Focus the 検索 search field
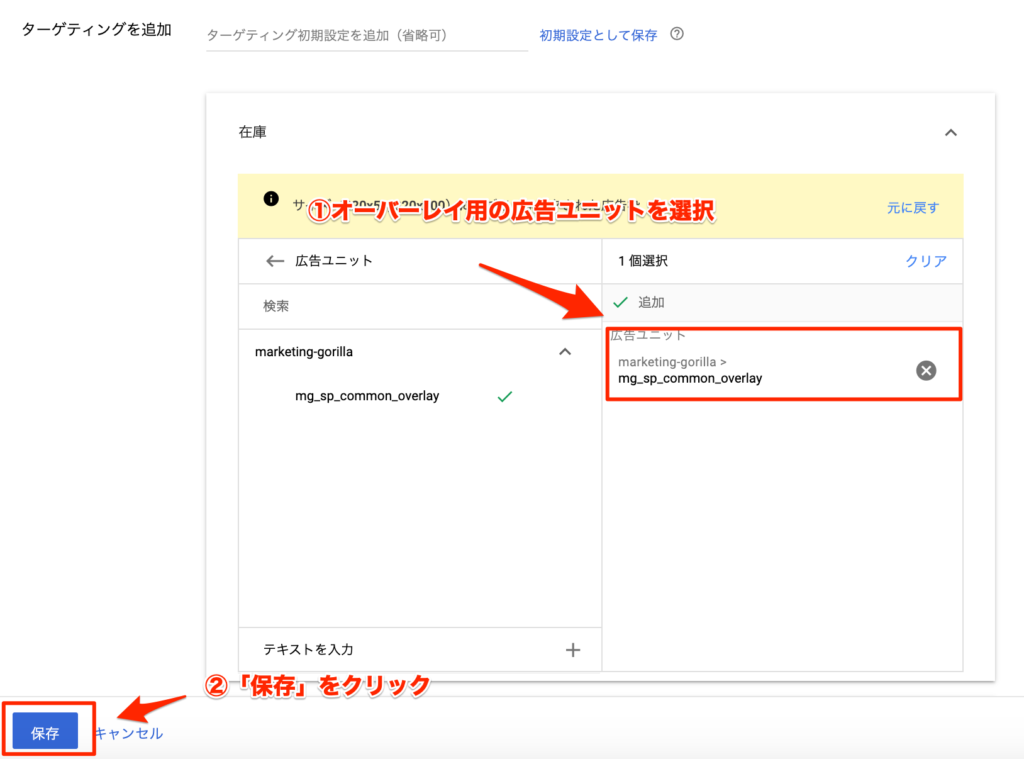This screenshot has height=759, width=1024. [x=420, y=306]
